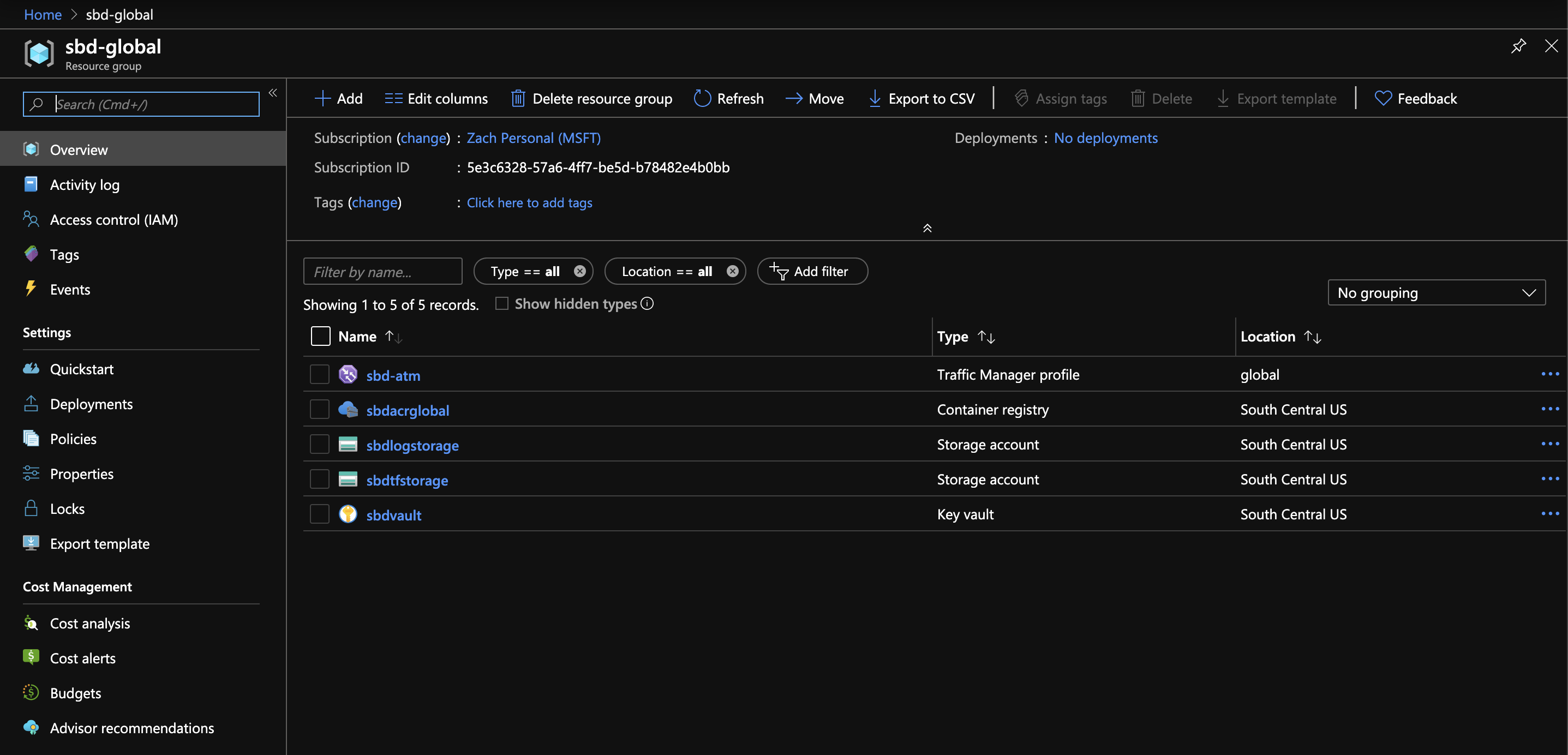The height and width of the screenshot is (755, 1568).
Task: Click the Home breadcrumb link
Action: tap(43, 14)
